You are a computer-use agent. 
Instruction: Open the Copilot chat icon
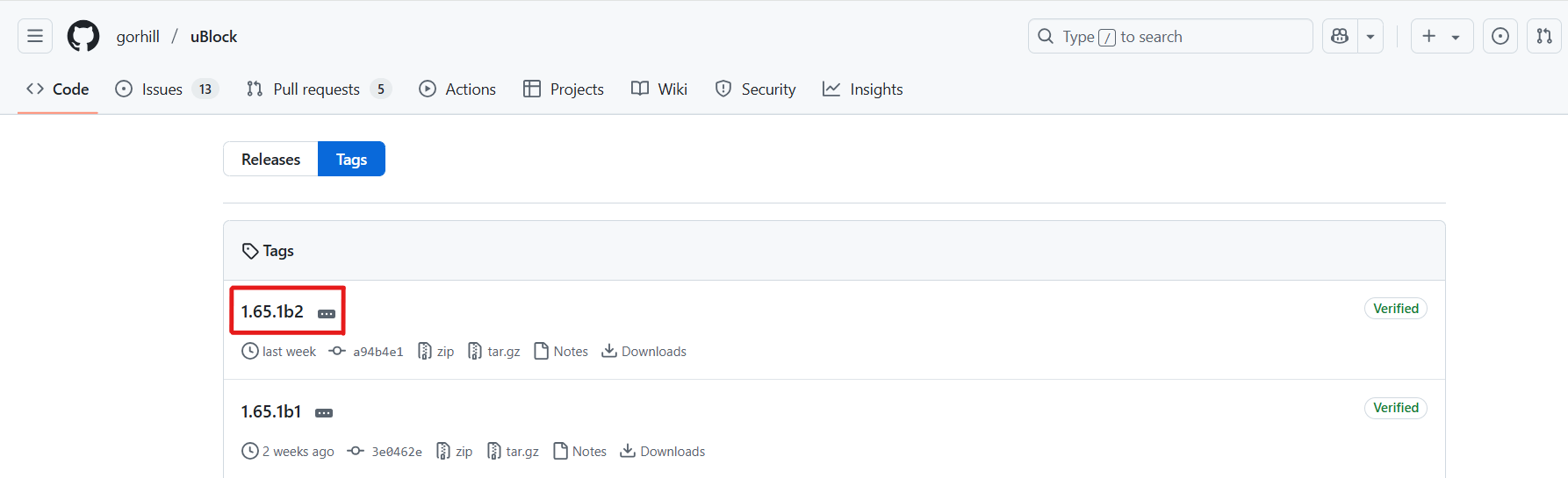(1340, 36)
